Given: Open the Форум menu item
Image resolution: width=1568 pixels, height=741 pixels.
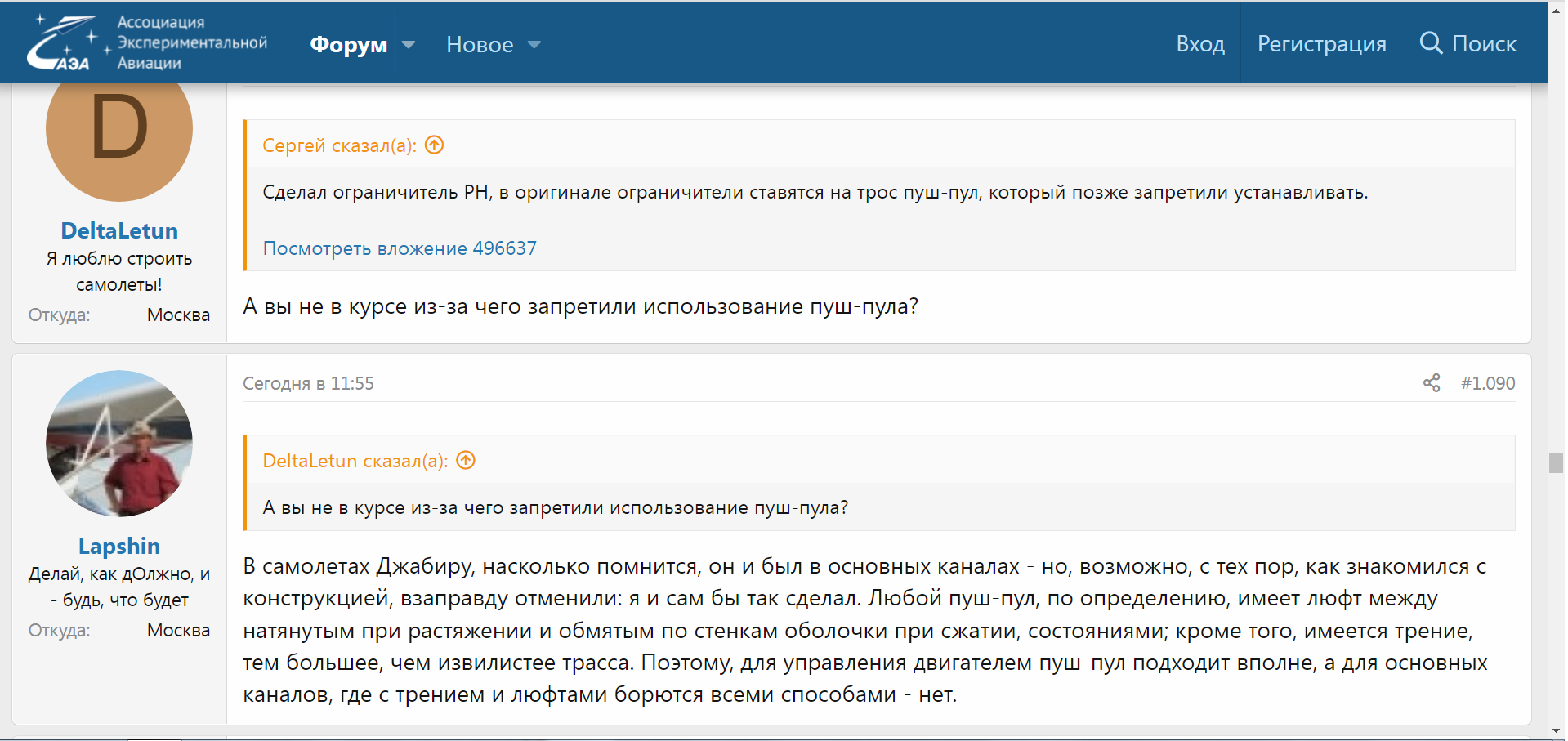Looking at the screenshot, I should click(348, 45).
